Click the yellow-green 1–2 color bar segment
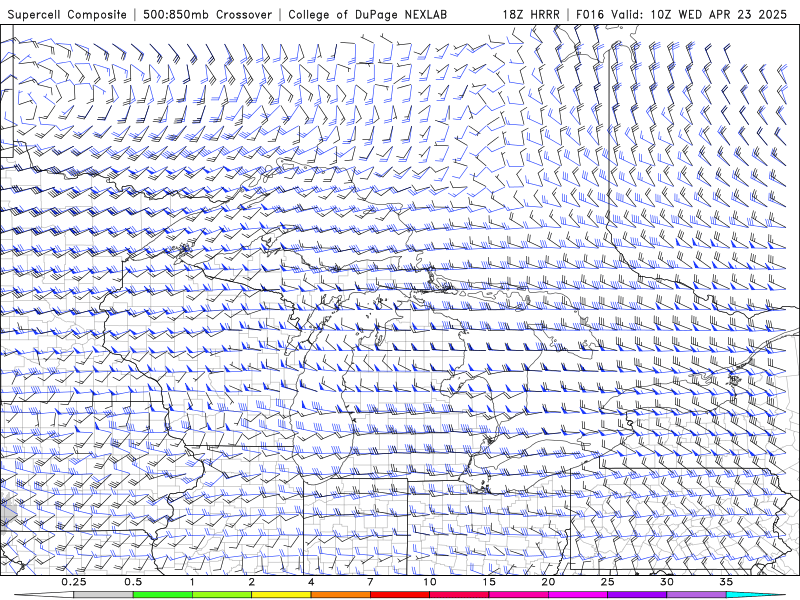The image size is (800, 600). point(222,595)
